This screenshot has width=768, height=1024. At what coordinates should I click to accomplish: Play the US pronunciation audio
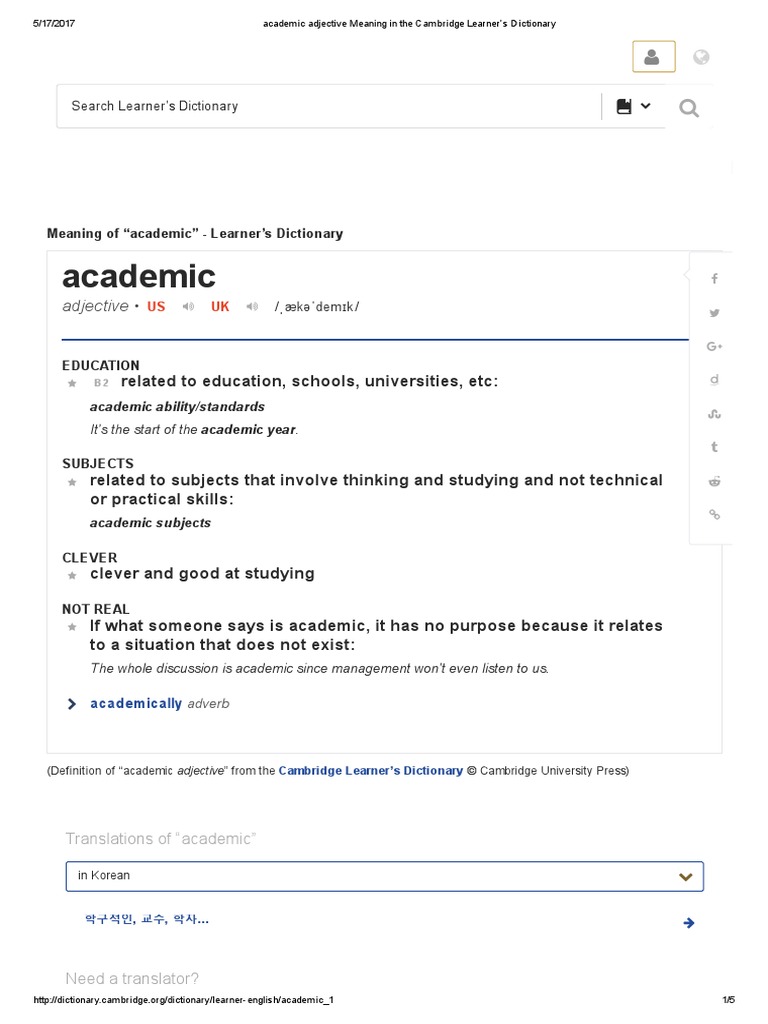pos(187,307)
